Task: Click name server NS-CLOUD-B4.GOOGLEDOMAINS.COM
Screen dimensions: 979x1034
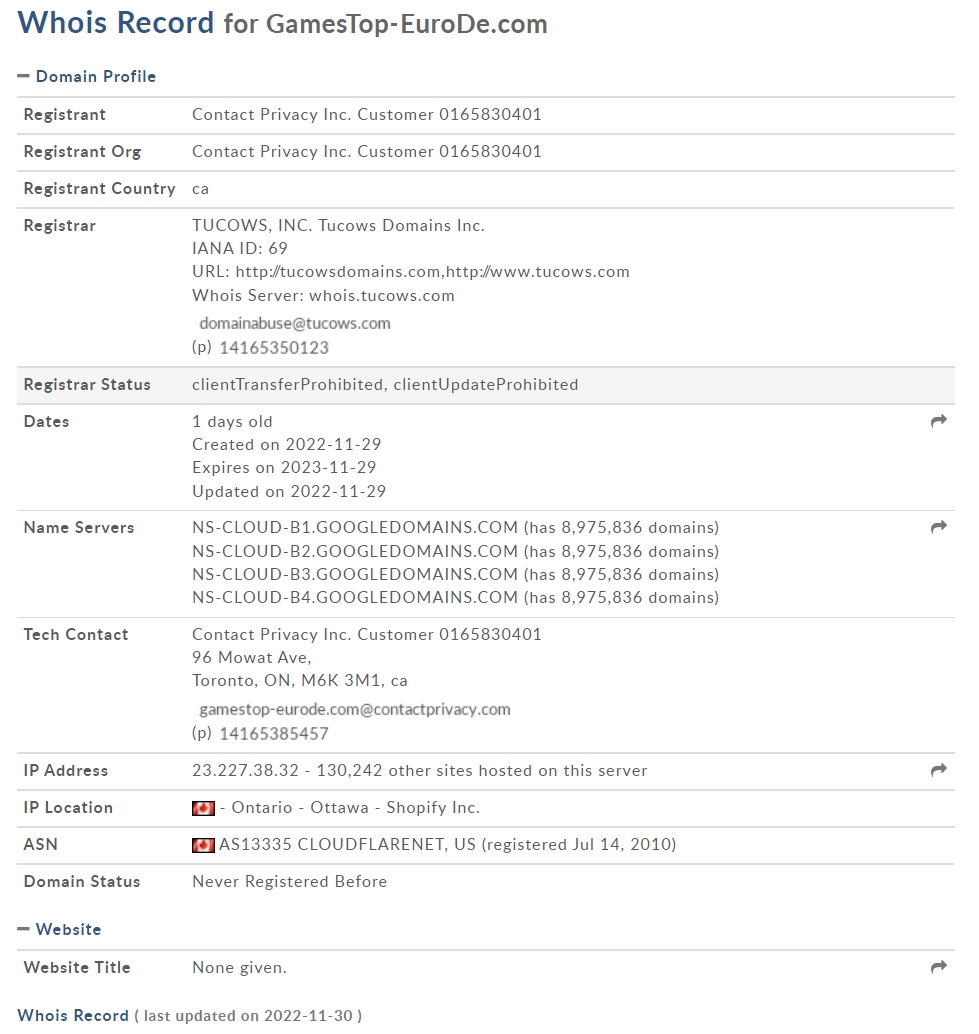Action: (355, 597)
